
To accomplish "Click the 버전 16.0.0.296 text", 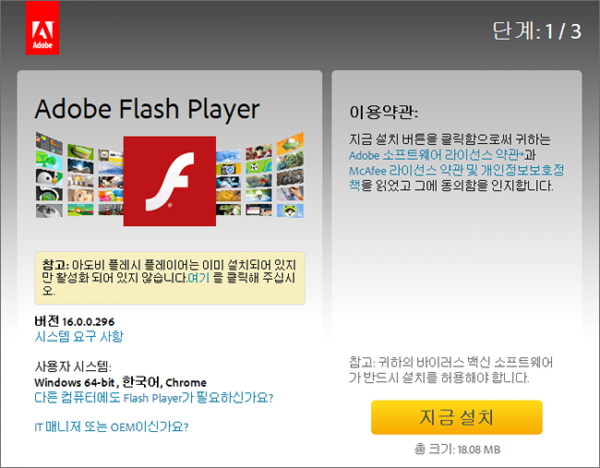I will (x=75, y=321).
